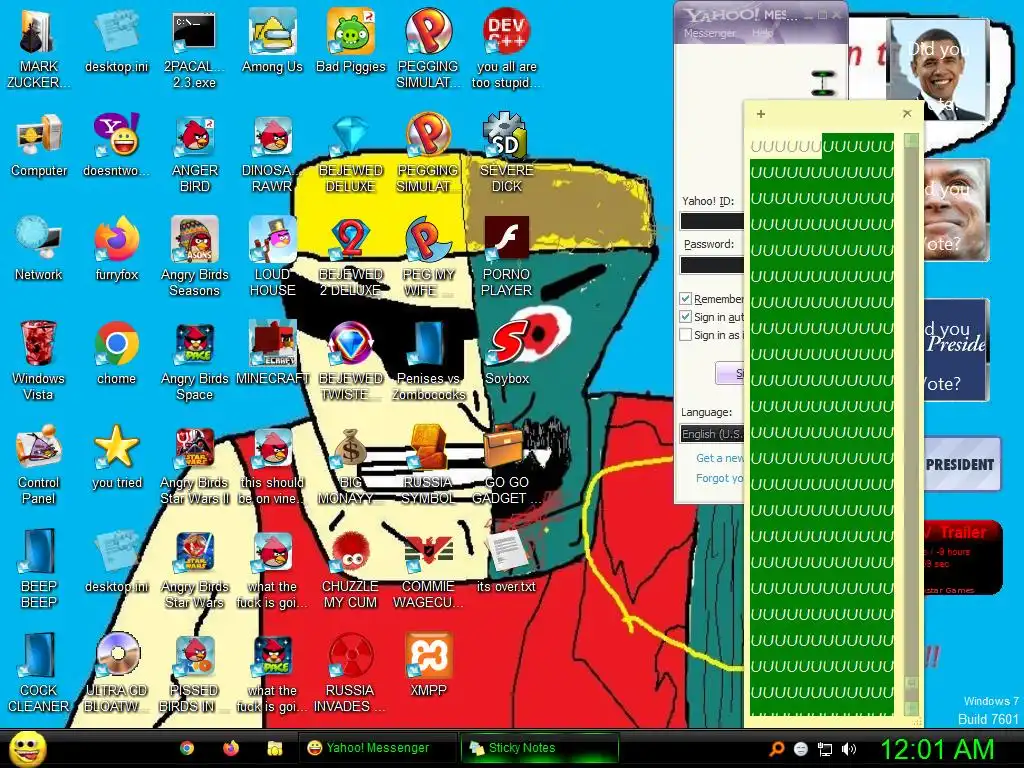Open the Help menu in Yahoo Messenger

(763, 33)
